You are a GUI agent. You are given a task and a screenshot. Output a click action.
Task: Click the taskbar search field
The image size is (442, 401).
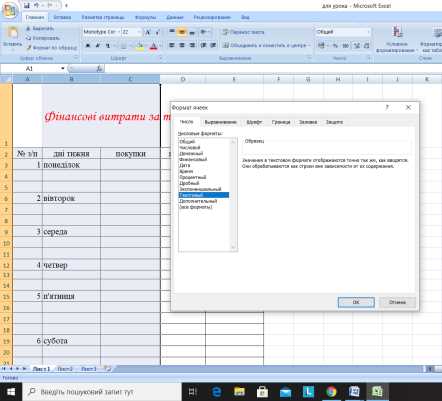[x=102, y=392]
